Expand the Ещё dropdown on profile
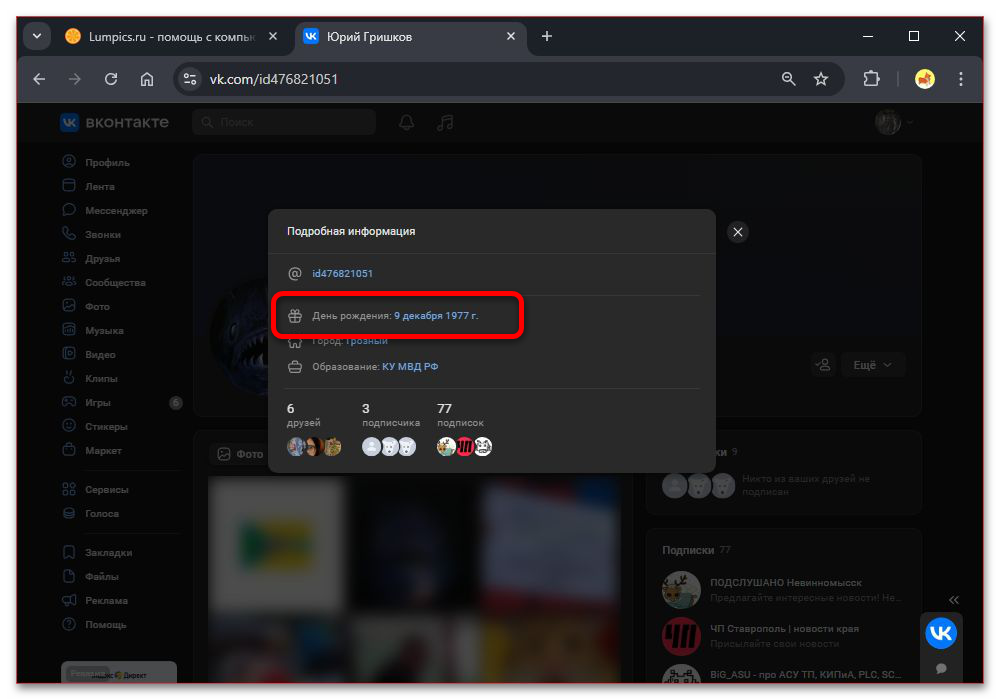This screenshot has width=1000, height=700. [872, 365]
